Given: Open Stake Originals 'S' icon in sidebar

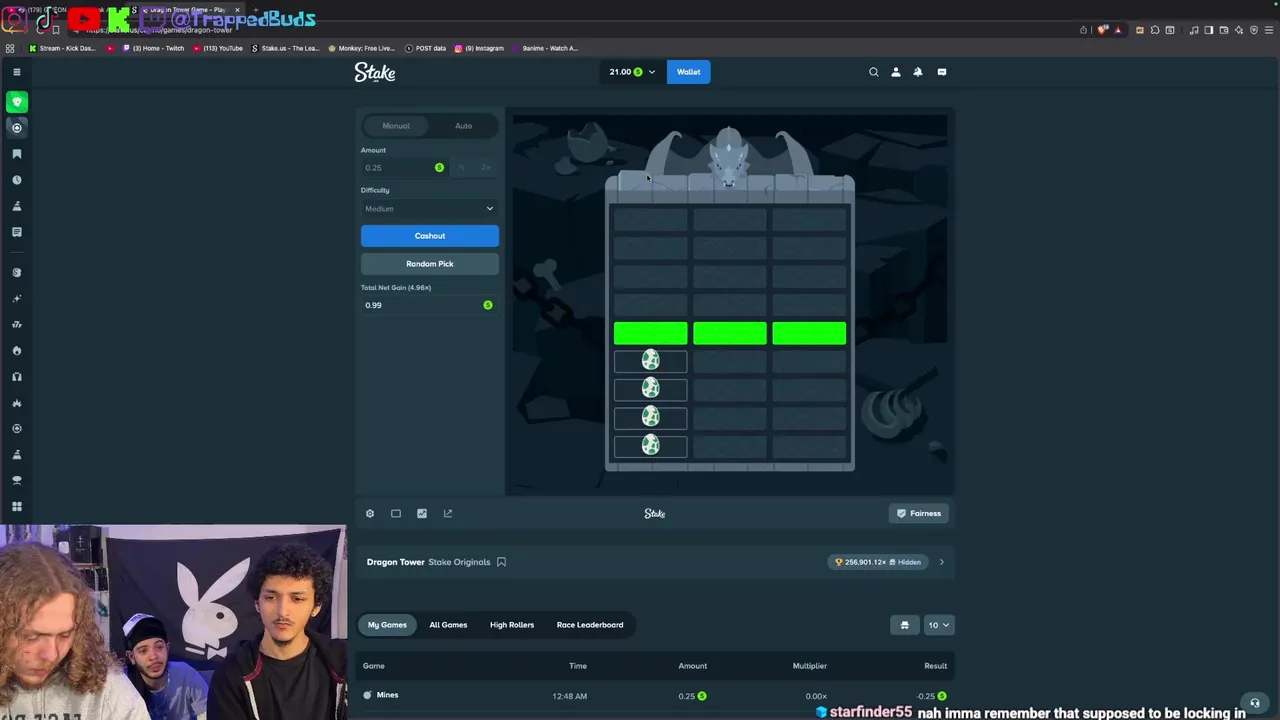Looking at the screenshot, I should click(17, 272).
